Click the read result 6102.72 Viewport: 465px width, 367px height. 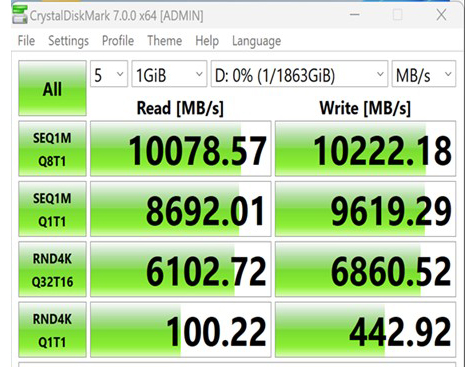[181, 269]
